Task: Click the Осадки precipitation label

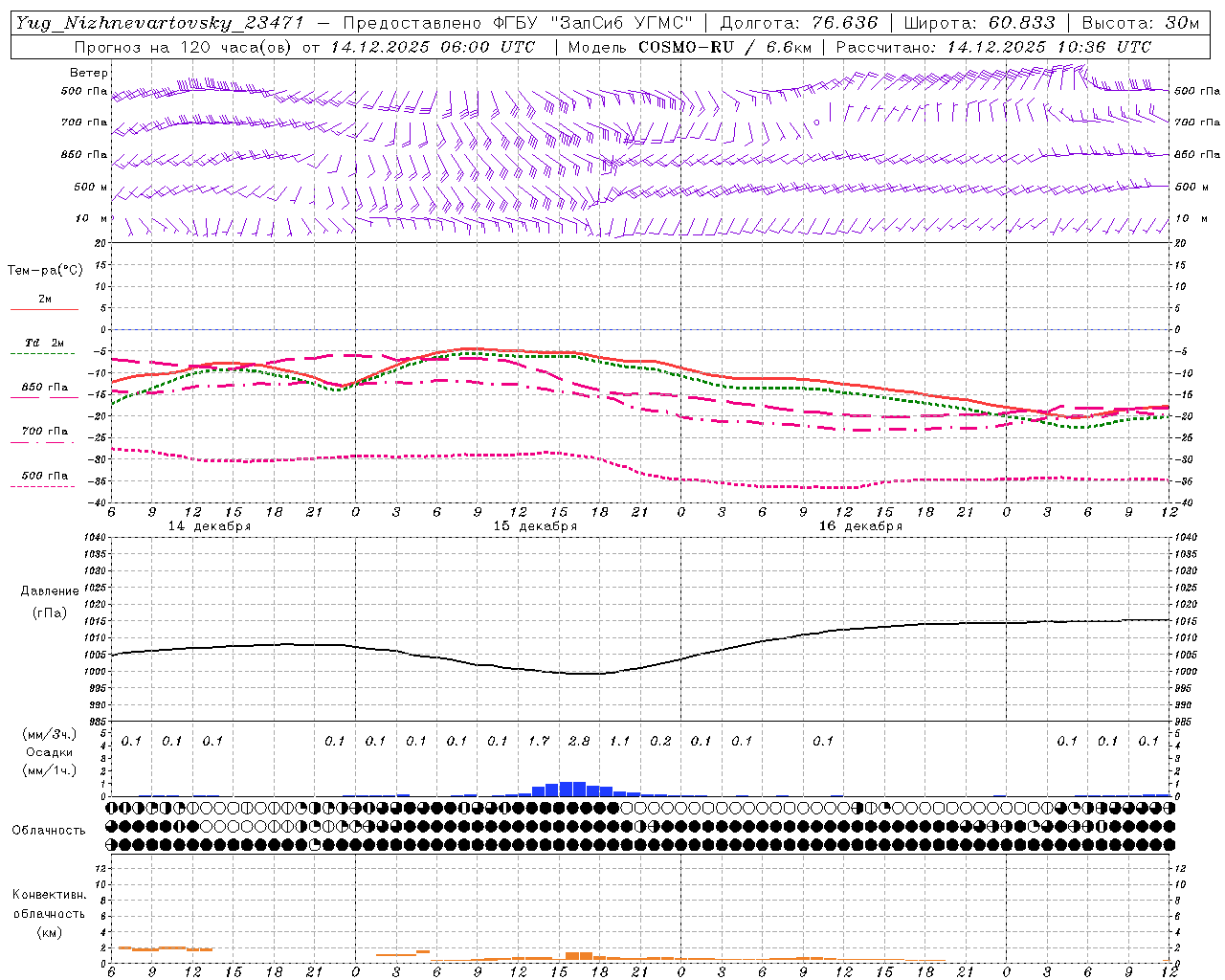Action: (x=49, y=752)
